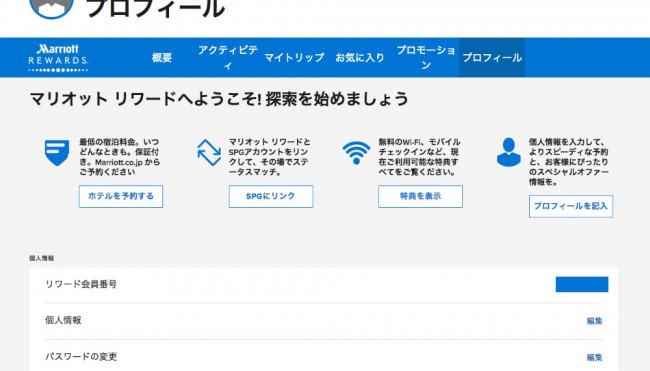Edit the 個人情報 row via 編集
This screenshot has width=650, height=371.
pyautogui.click(x=594, y=321)
